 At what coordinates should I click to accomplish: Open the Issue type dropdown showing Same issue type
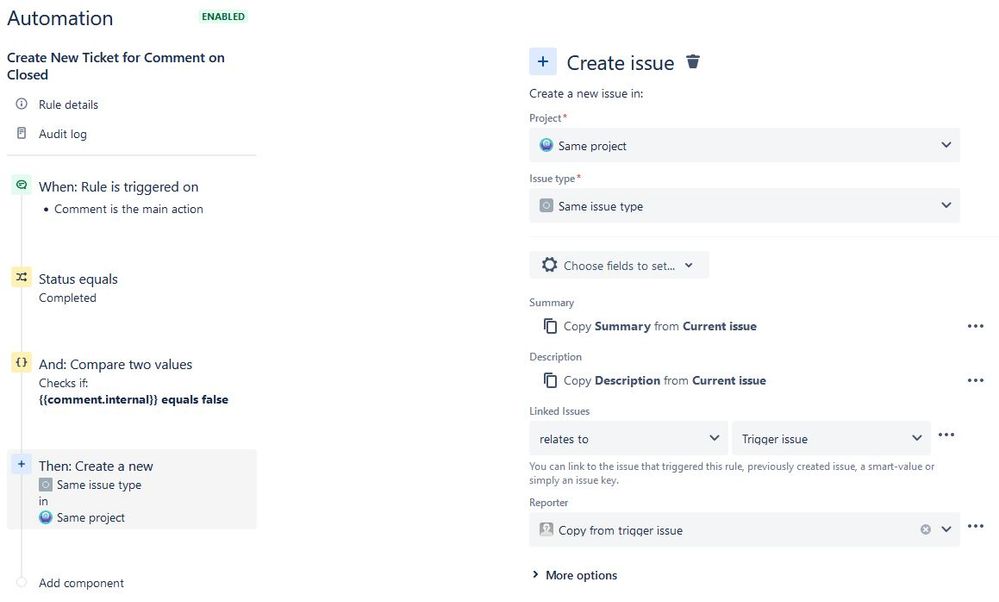pos(744,206)
